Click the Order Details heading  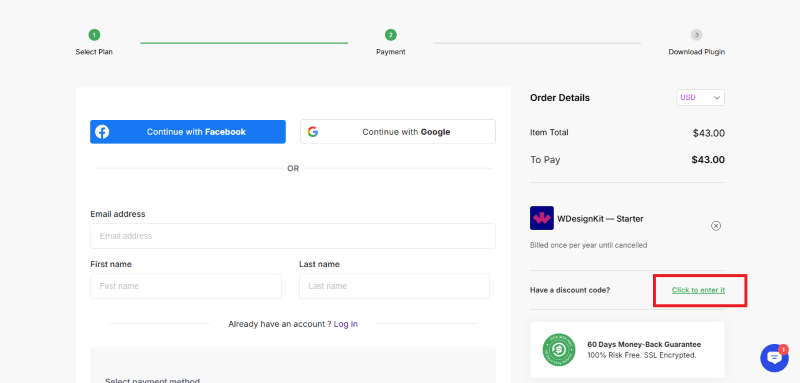click(x=560, y=98)
